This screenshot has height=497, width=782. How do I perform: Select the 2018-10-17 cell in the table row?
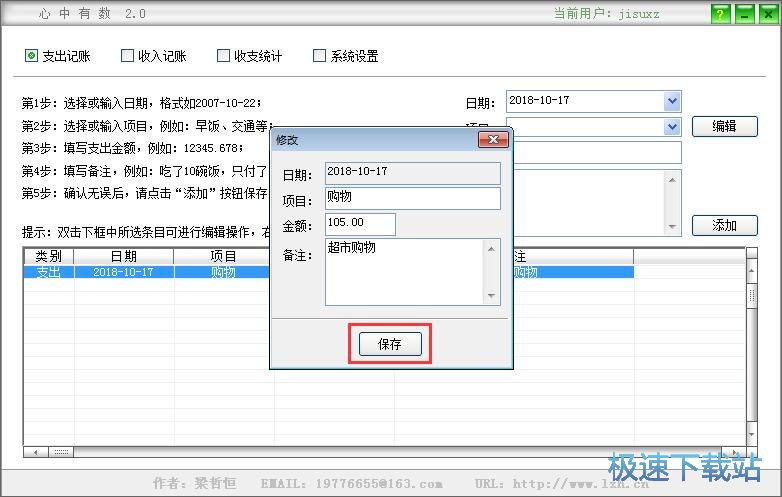click(124, 272)
